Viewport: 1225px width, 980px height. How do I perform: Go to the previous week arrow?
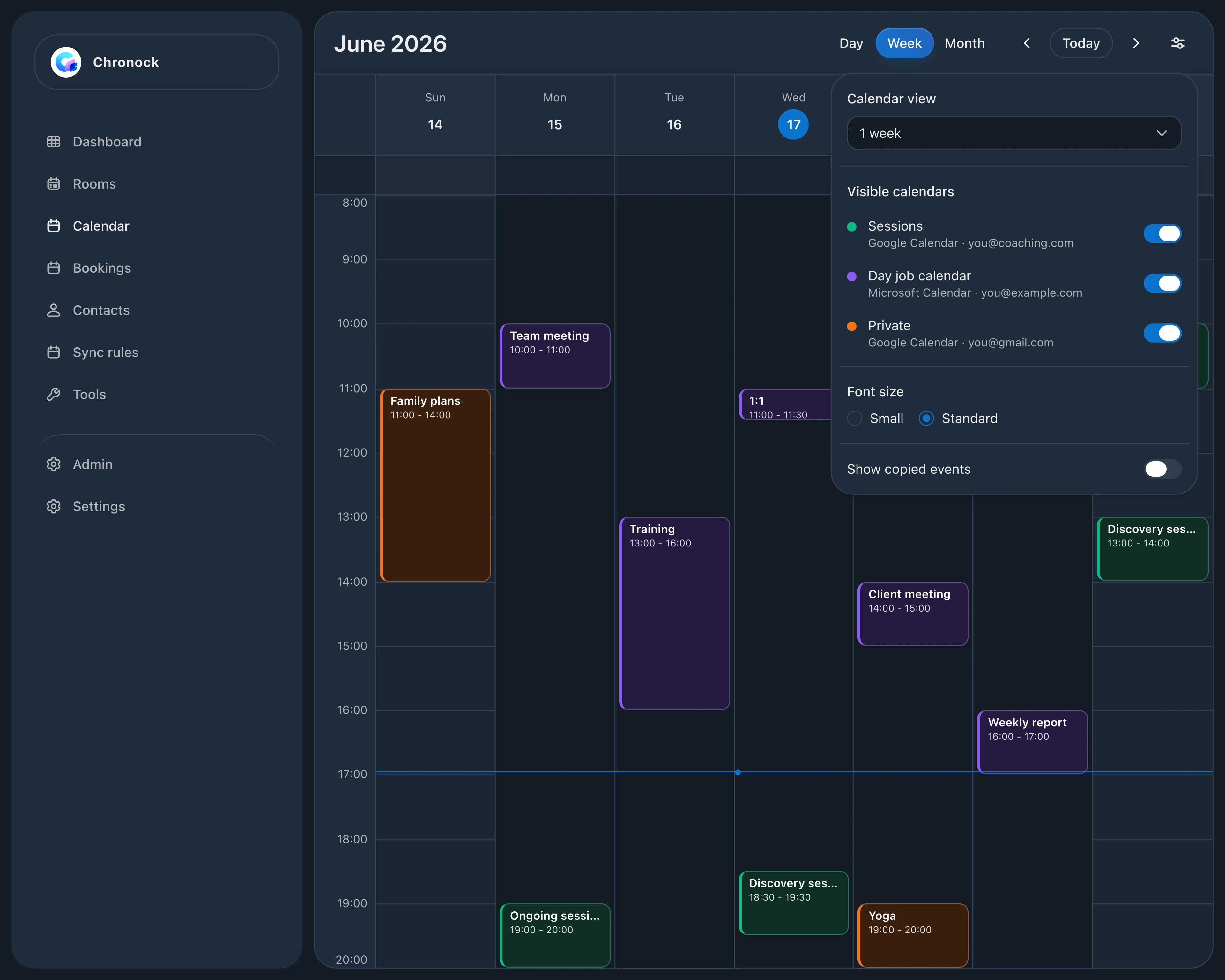point(1027,43)
